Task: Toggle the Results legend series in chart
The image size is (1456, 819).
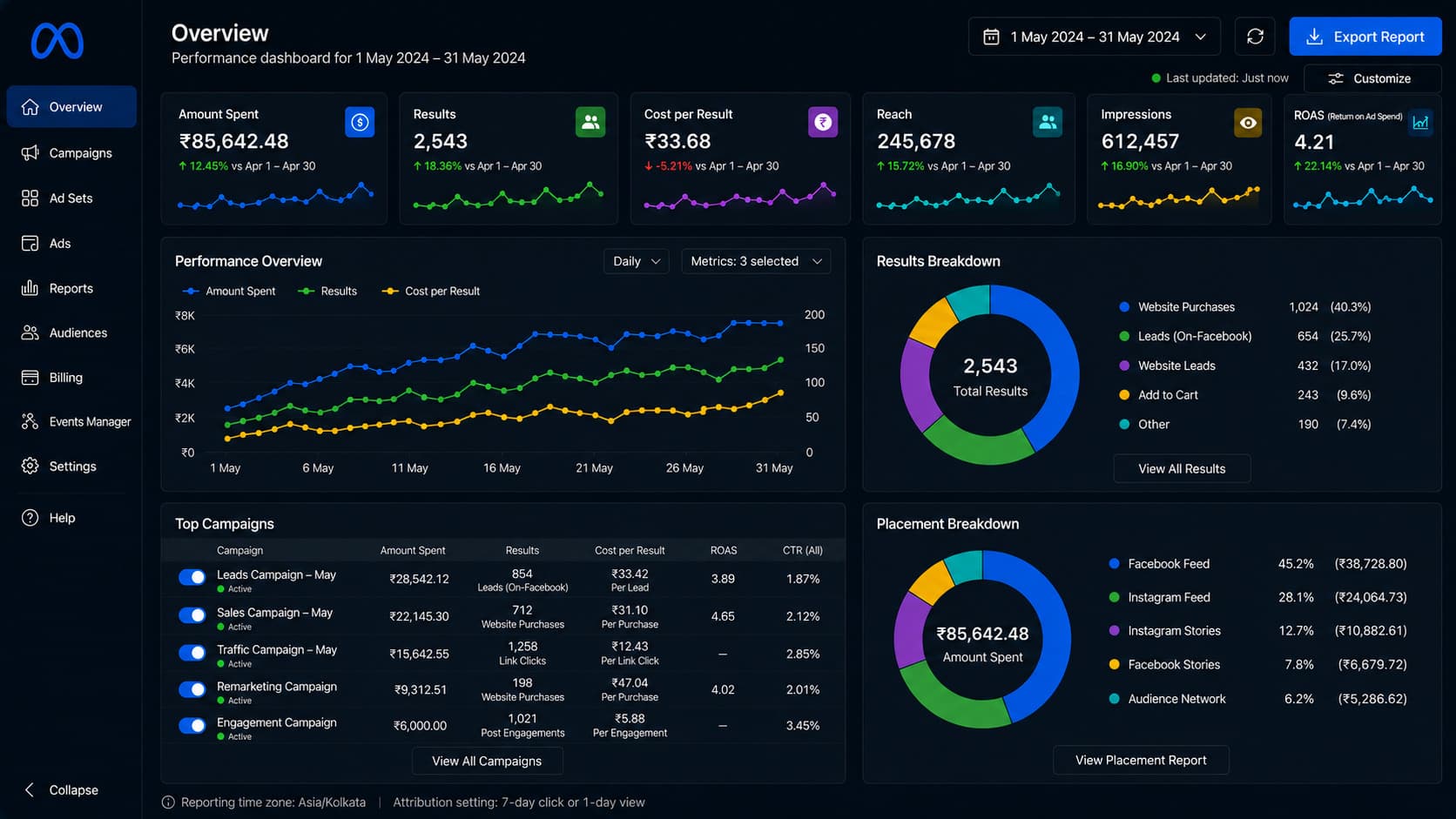Action: 327,292
